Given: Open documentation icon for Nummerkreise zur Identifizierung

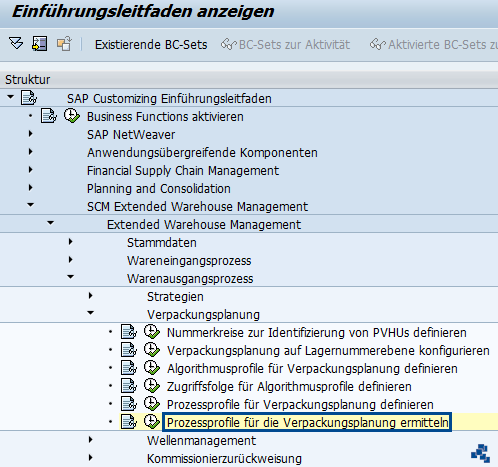Looking at the screenshot, I should click(x=129, y=332).
